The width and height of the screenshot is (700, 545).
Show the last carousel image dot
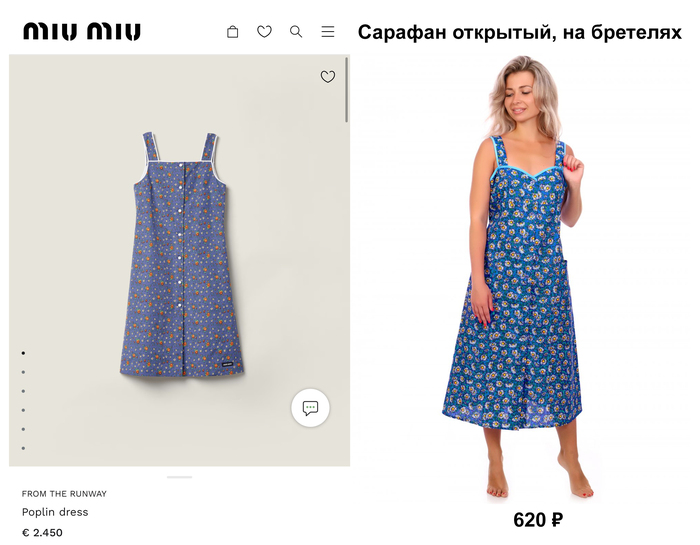click(23, 448)
